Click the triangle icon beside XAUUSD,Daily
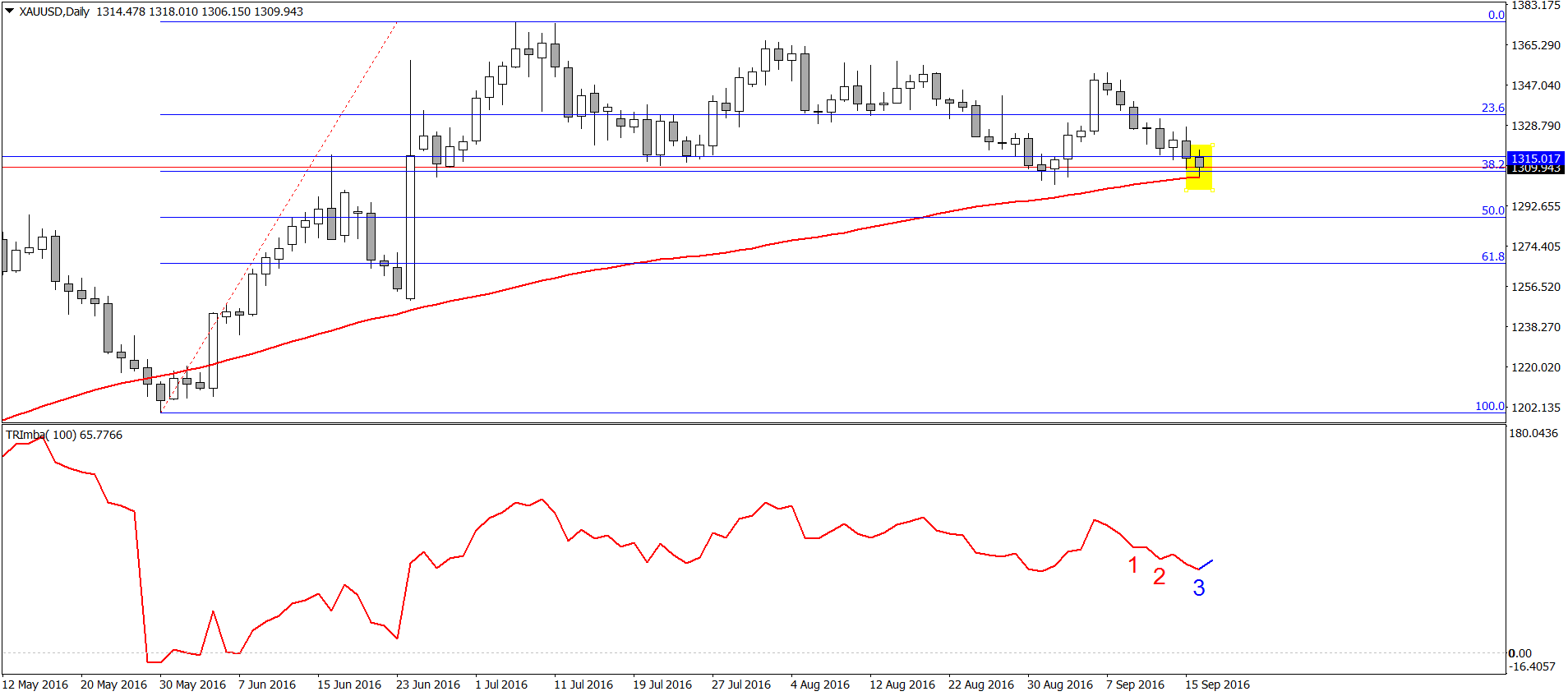The width and height of the screenshot is (1568, 696). tap(10, 12)
